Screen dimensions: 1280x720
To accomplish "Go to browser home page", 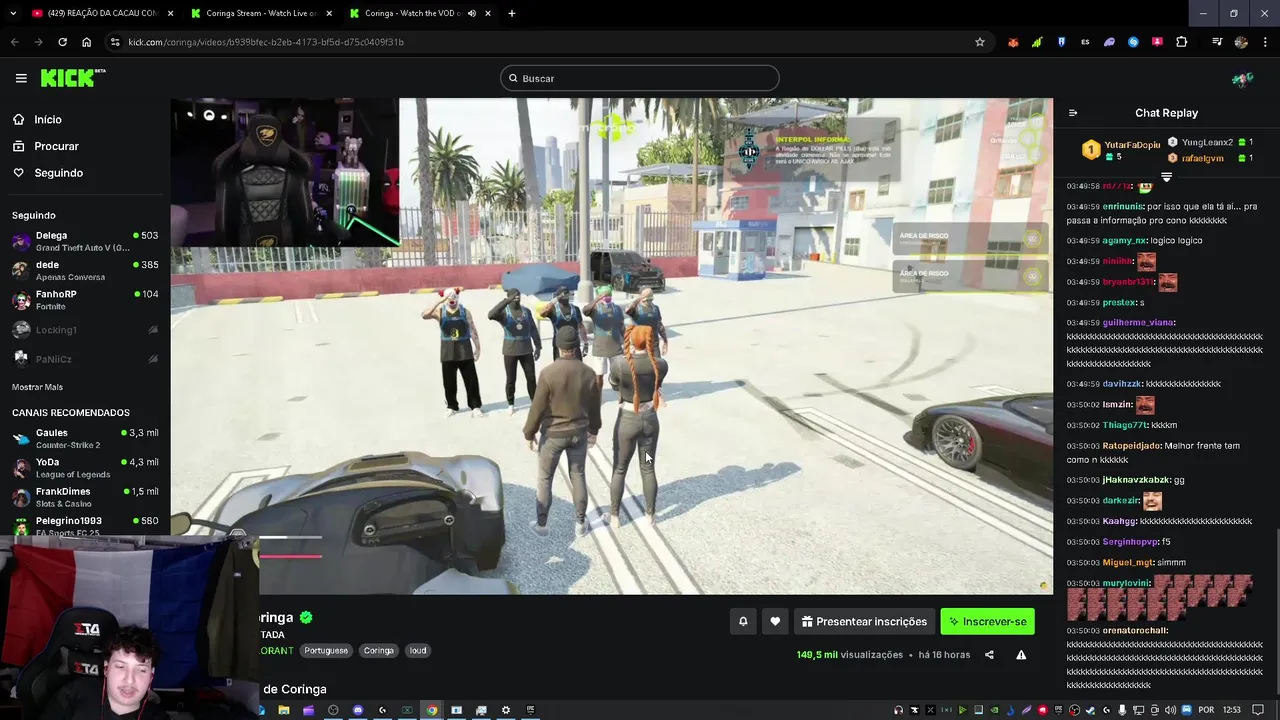I will click(x=86, y=42).
